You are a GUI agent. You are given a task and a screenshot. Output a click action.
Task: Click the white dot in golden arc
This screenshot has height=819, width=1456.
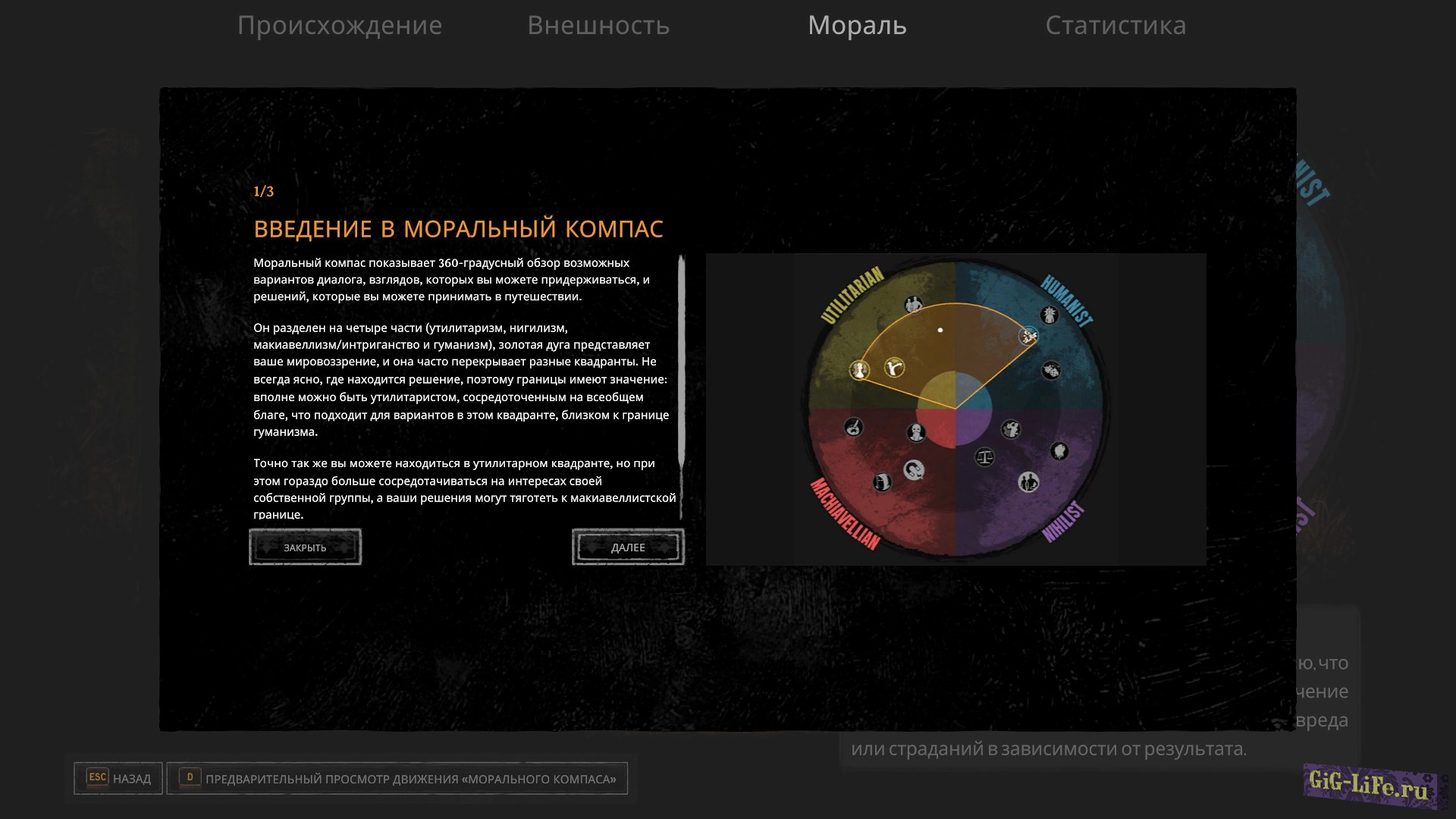point(940,330)
